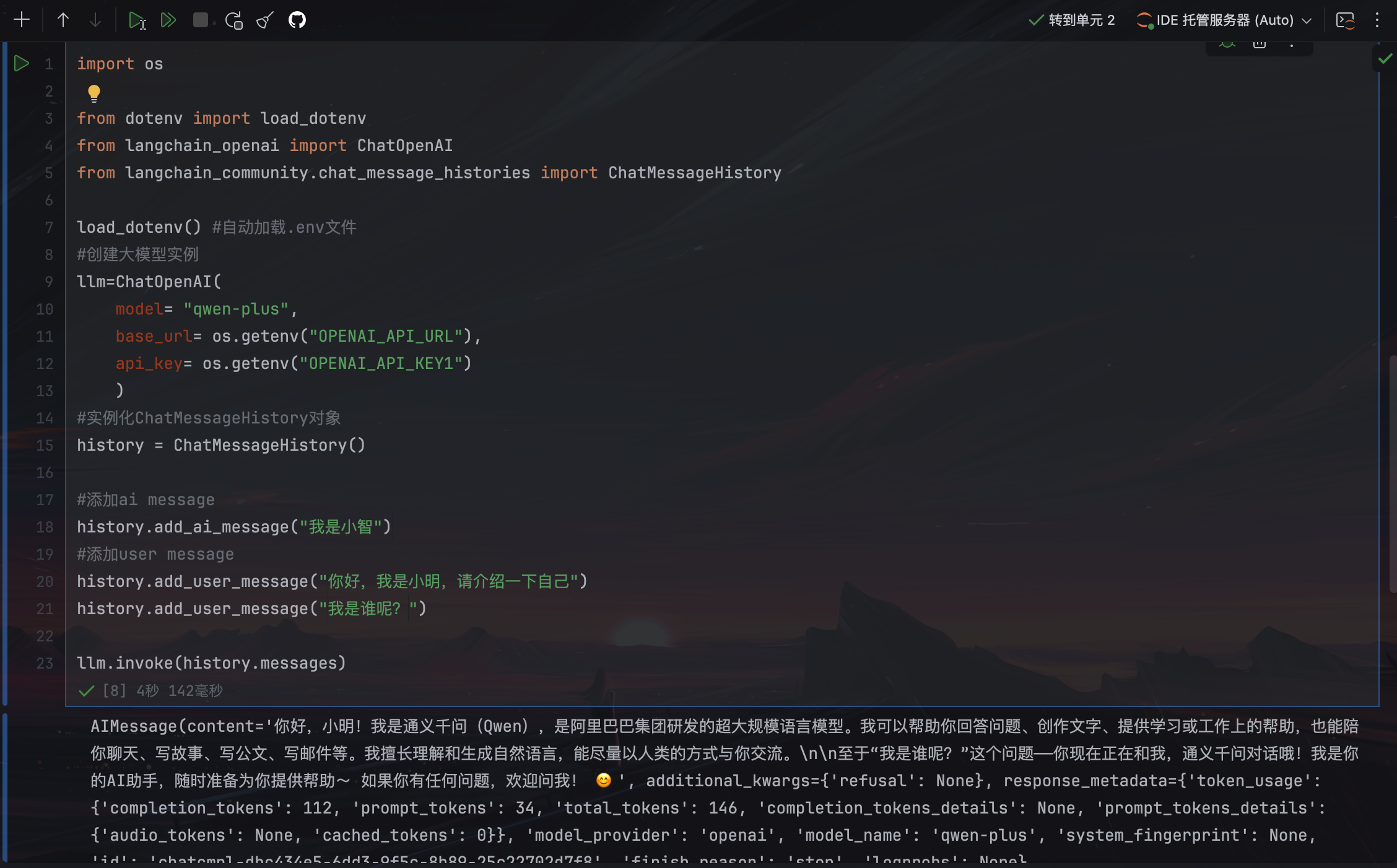Click the yellow lightbulb quick-fix icon
Image resolution: width=1397 pixels, height=868 pixels.
pos(94,93)
